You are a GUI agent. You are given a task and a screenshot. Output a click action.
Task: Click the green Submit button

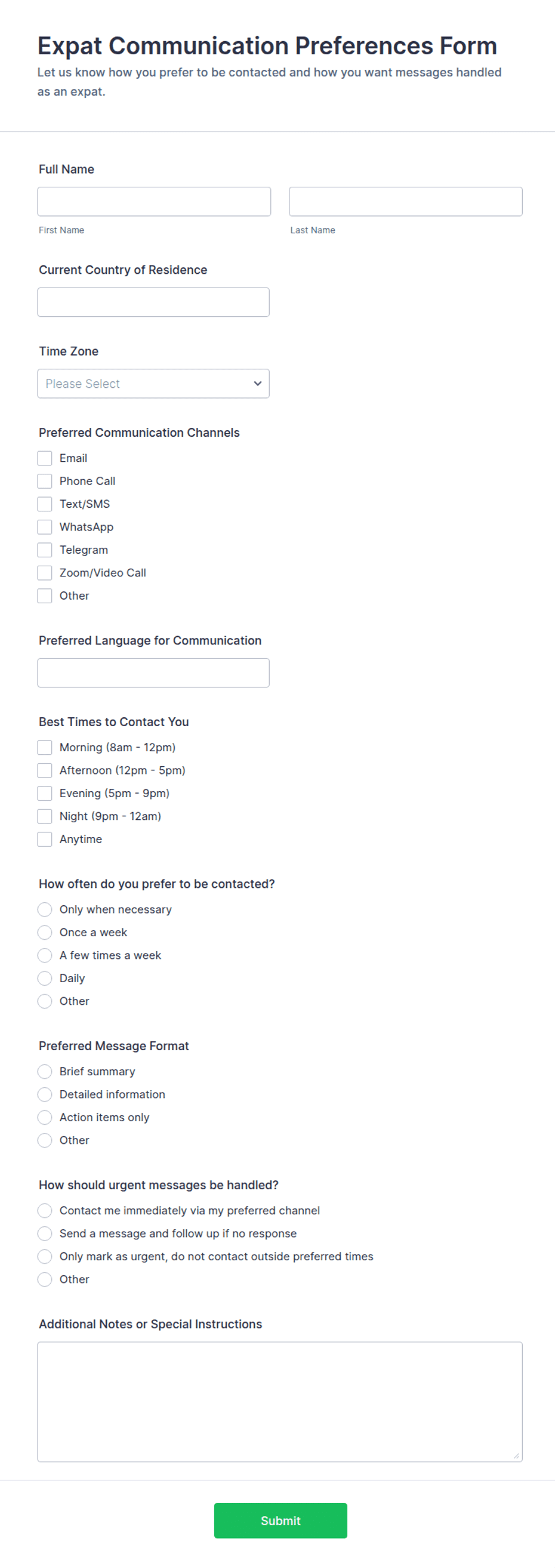(280, 1520)
